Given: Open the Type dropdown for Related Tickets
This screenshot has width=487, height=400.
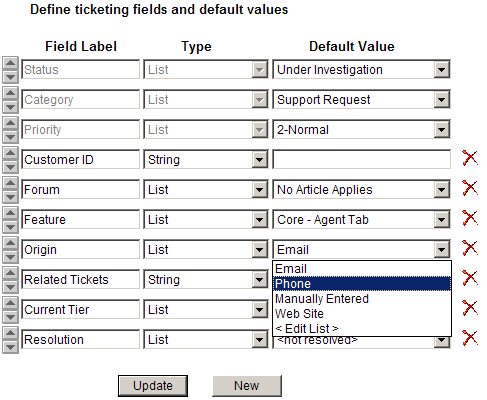Looking at the screenshot, I should 260,280.
